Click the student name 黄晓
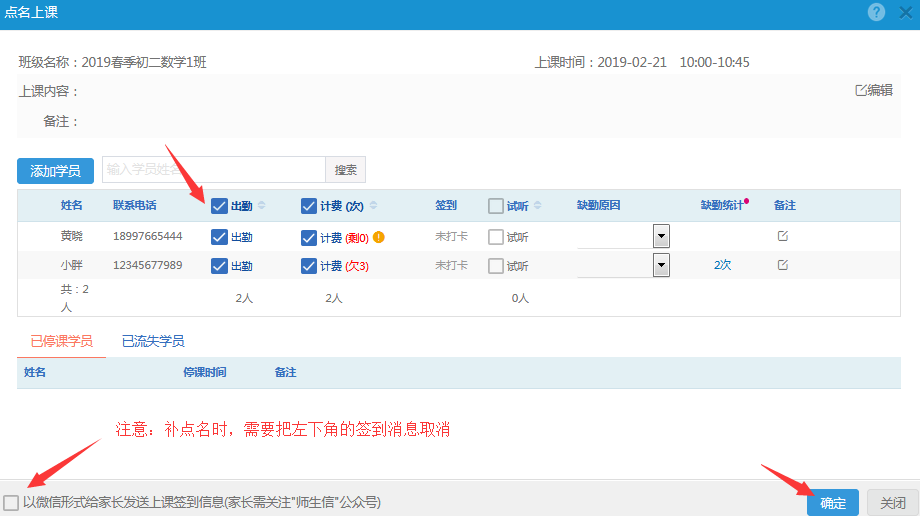The height and width of the screenshot is (516, 920). 72,236
